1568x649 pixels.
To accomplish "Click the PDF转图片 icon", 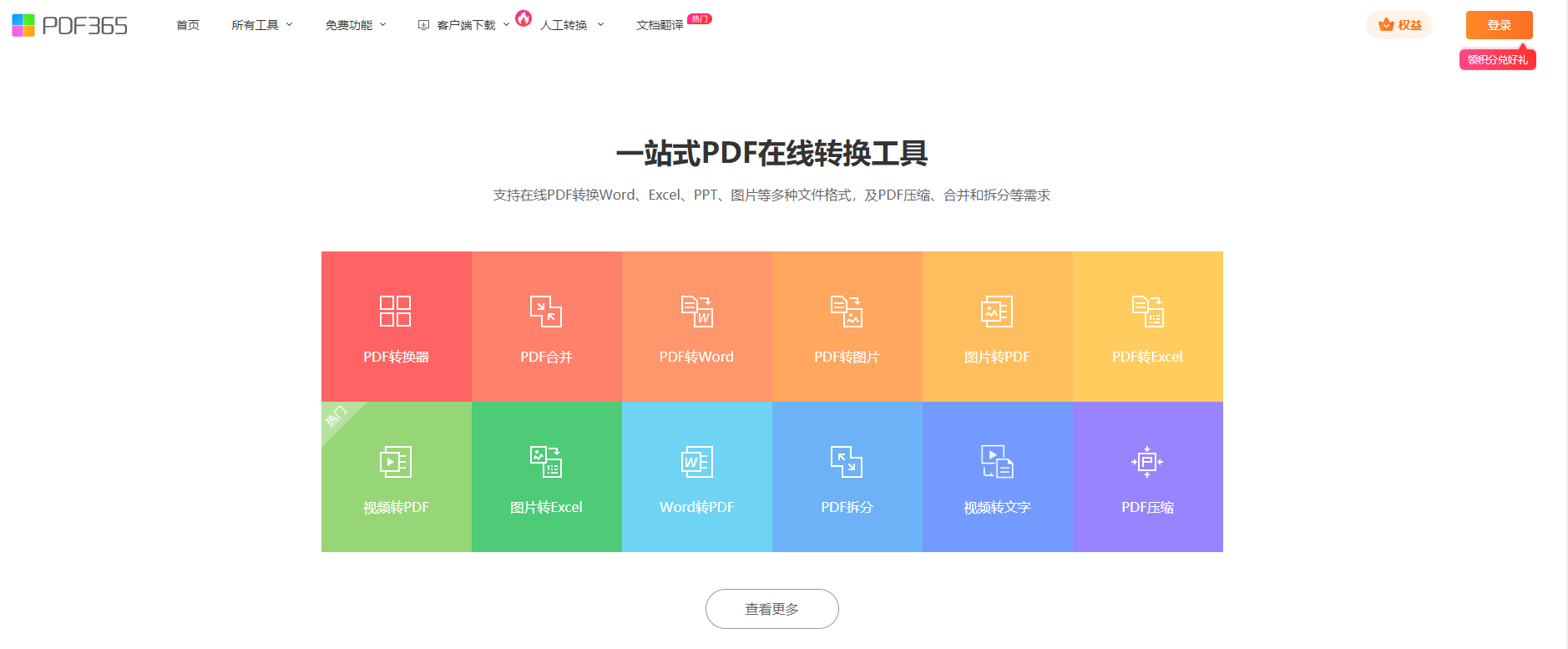I will tap(847, 311).
